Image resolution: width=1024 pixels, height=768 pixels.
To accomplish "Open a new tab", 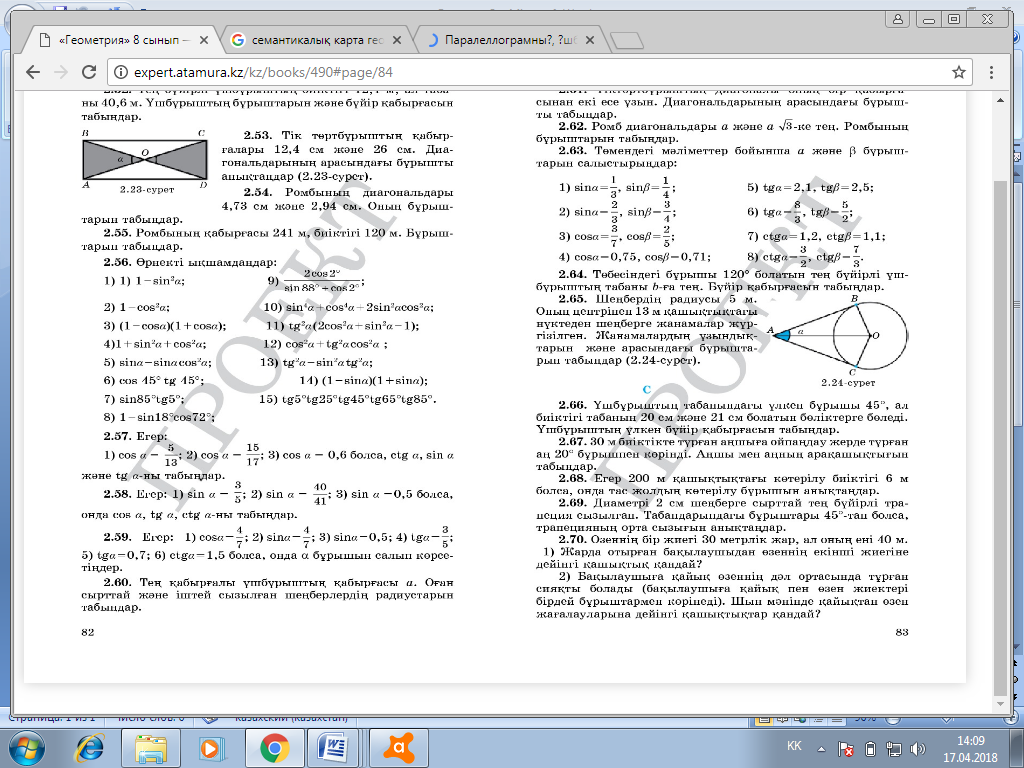I will pos(626,40).
